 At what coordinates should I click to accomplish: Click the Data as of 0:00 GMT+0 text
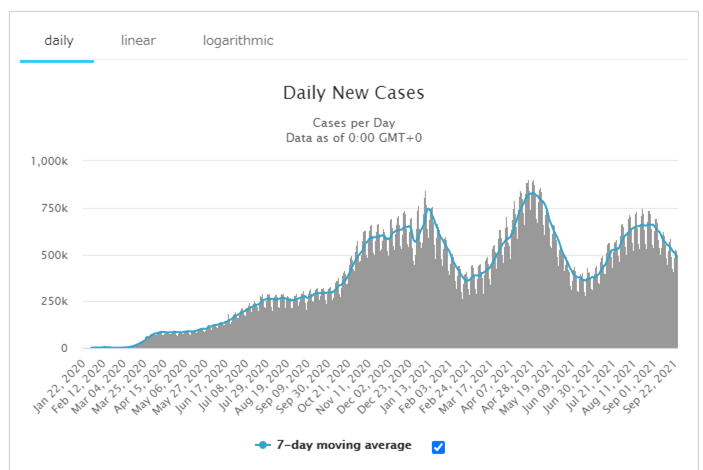(353, 138)
